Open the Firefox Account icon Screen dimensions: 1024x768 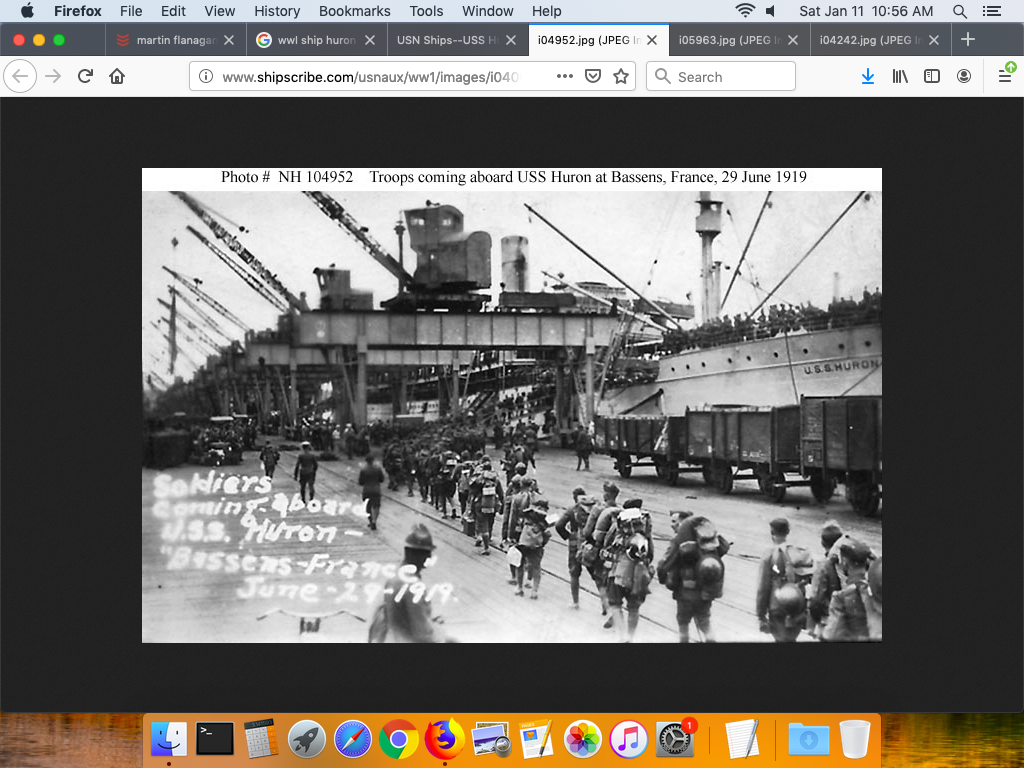[963, 76]
